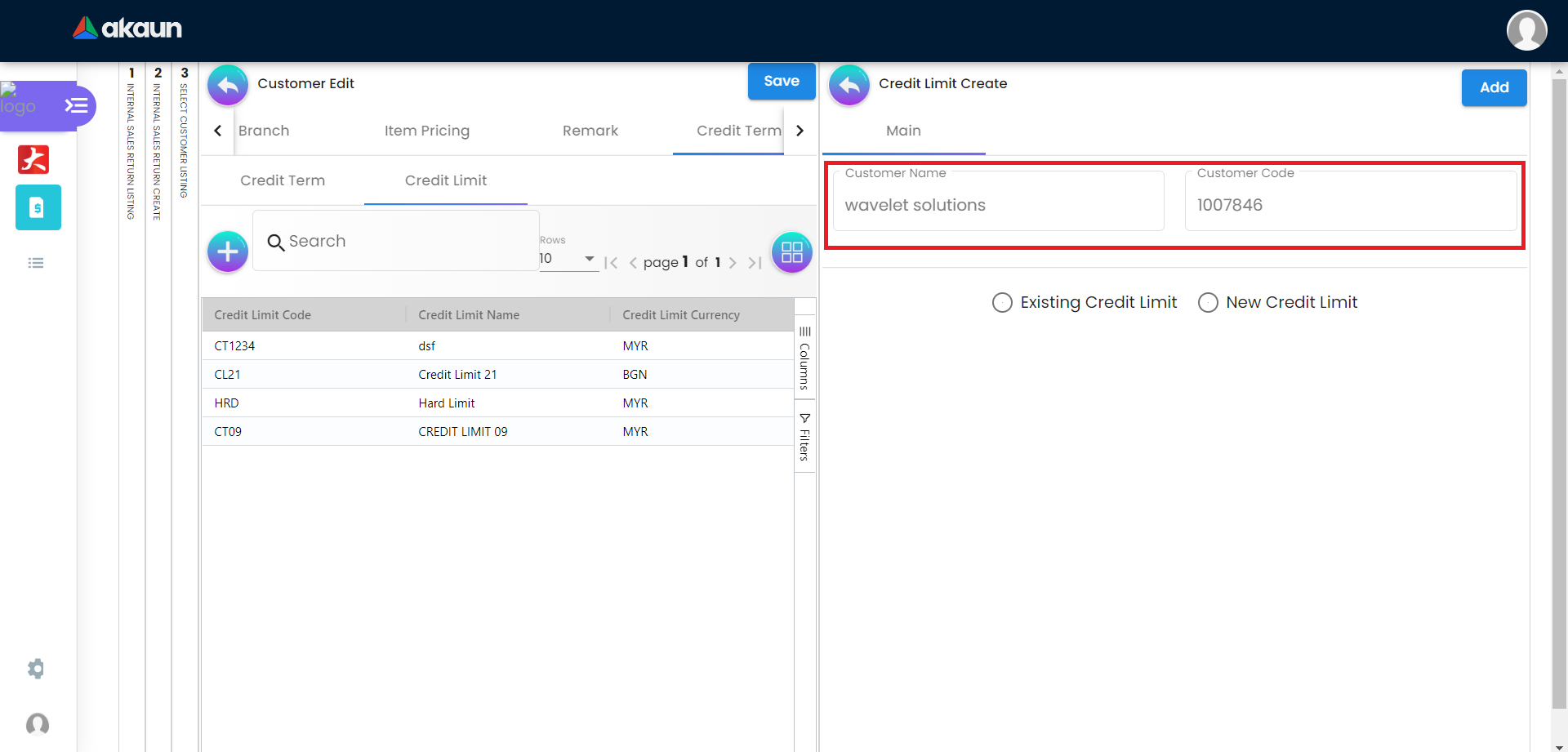Open the red PDF-style app icon in sidebar
The width and height of the screenshot is (1568, 752).
[33, 159]
